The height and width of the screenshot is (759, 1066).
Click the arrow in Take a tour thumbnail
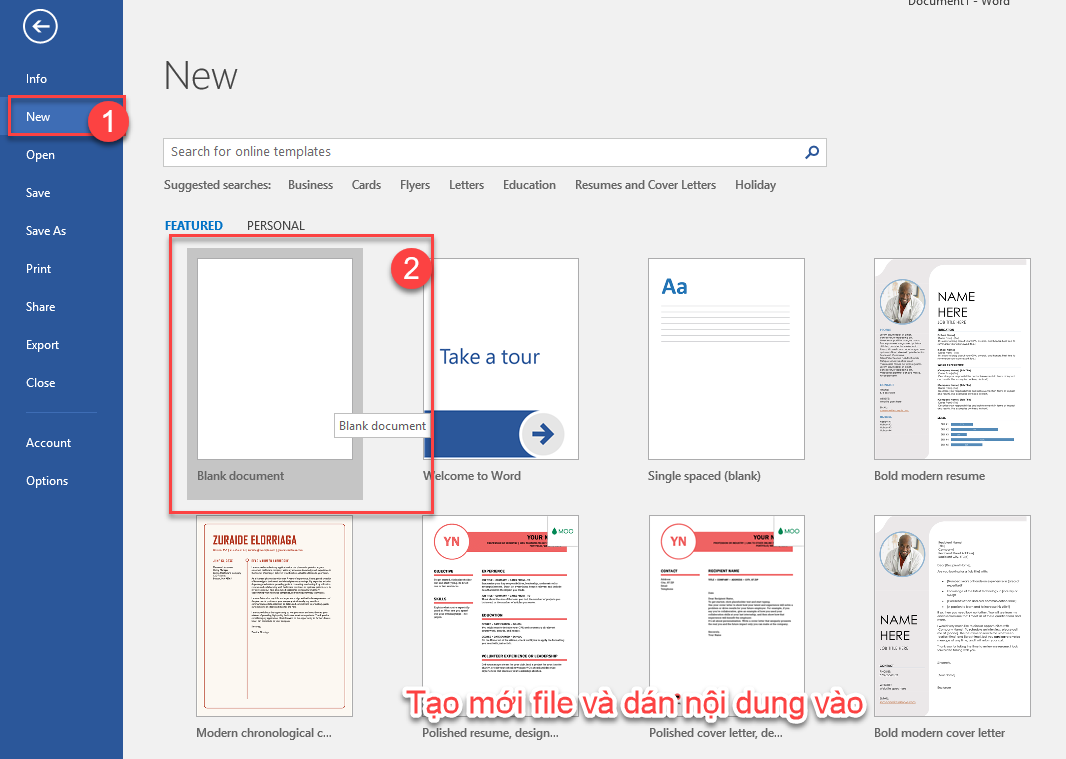[542, 434]
